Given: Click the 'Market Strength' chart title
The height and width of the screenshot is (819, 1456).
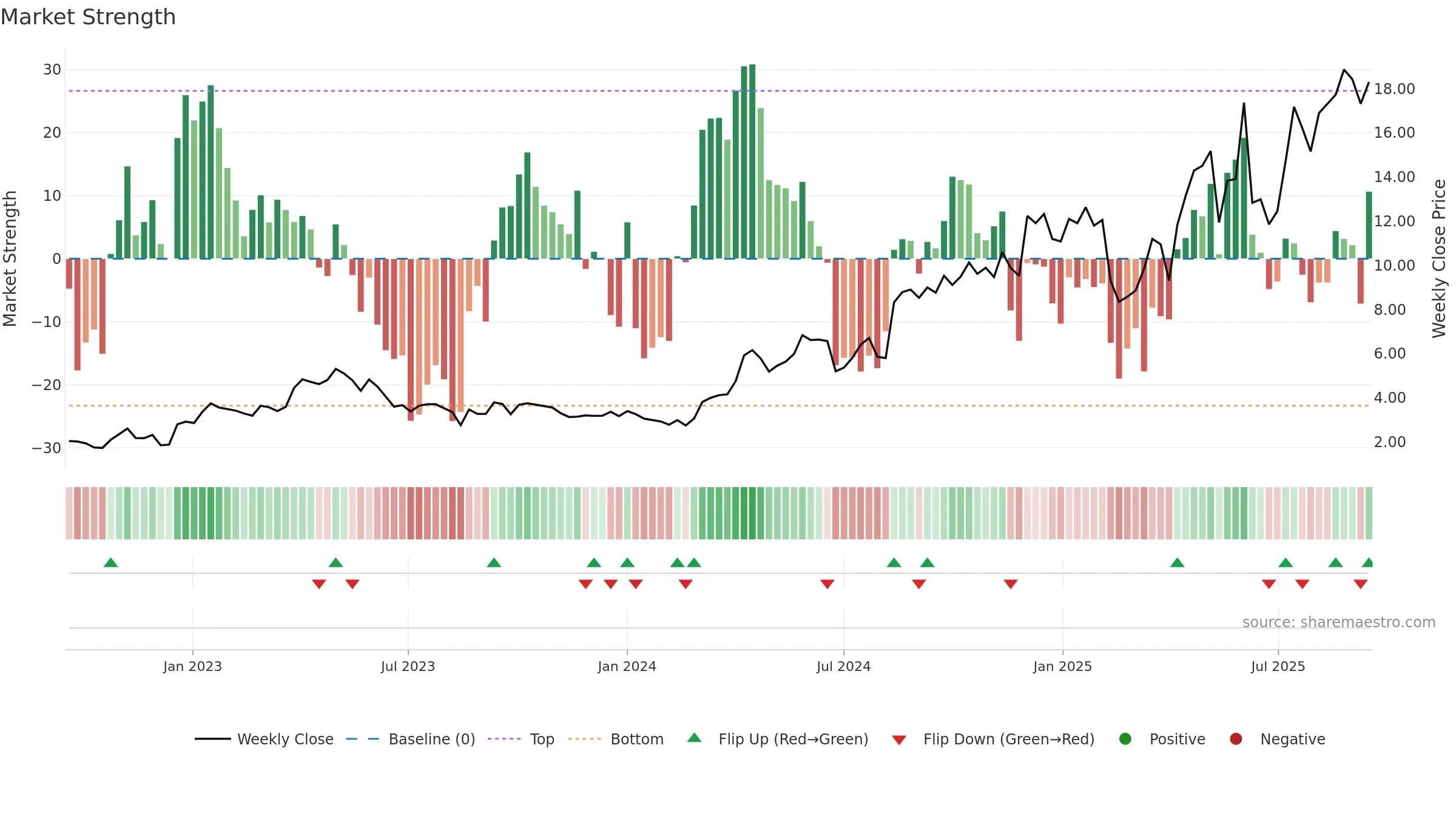Looking at the screenshot, I should (x=88, y=17).
